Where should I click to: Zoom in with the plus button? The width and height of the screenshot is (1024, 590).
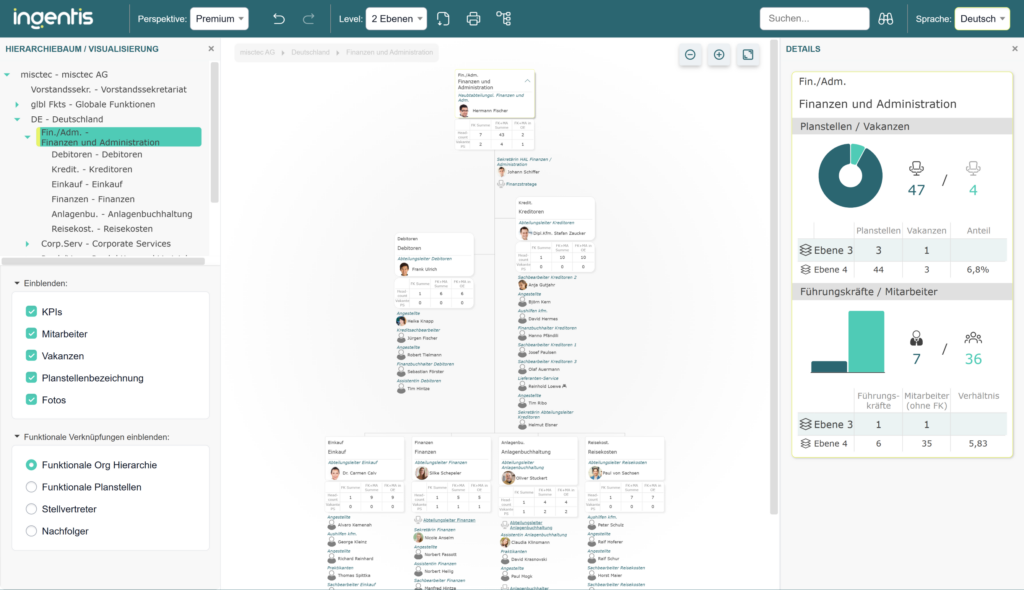[x=719, y=55]
